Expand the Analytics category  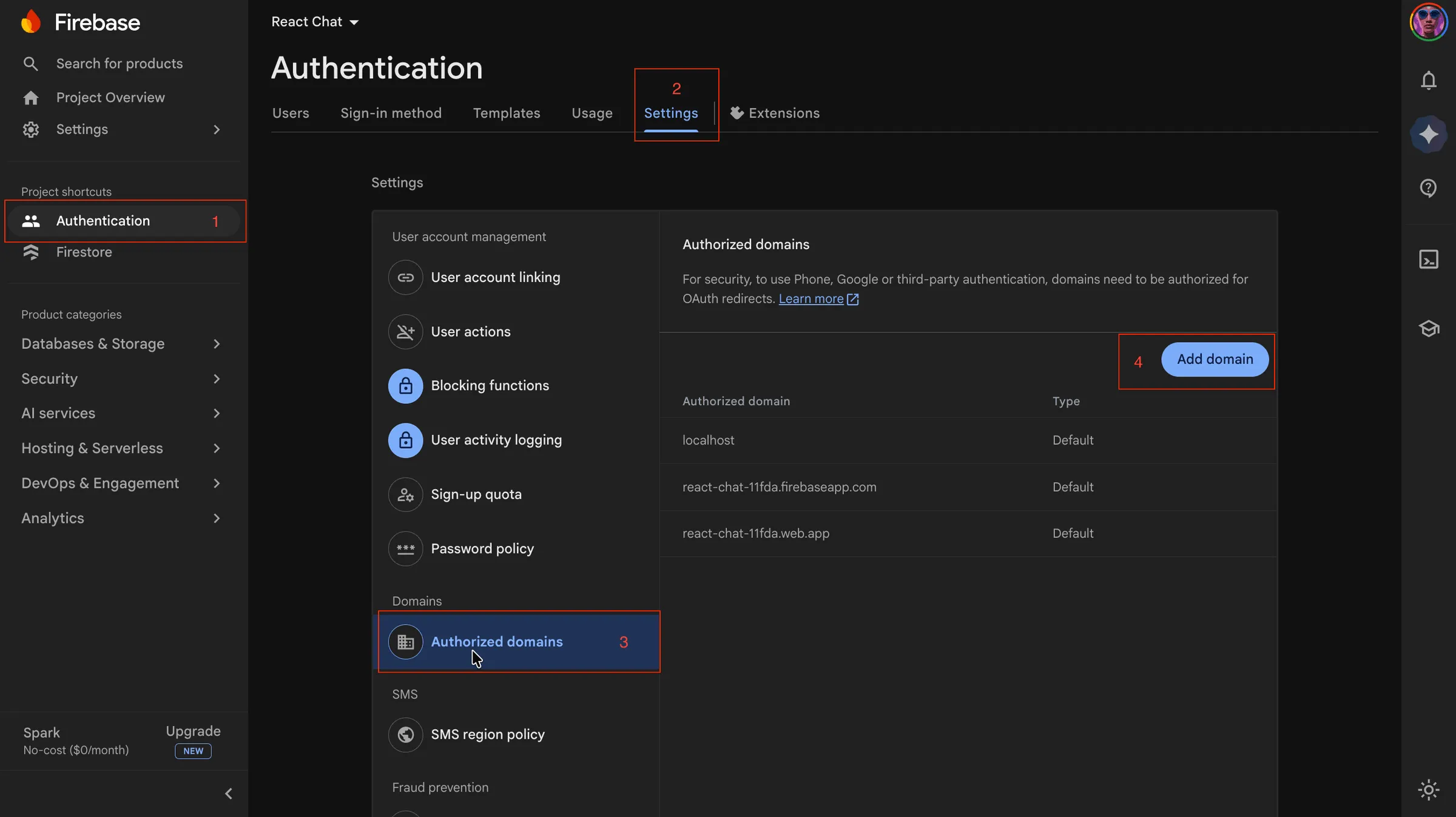tap(217, 518)
